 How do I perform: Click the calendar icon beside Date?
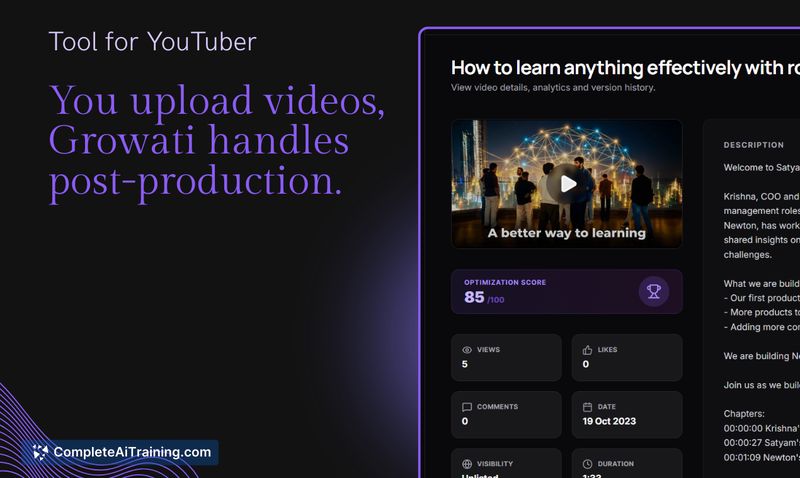[587, 407]
